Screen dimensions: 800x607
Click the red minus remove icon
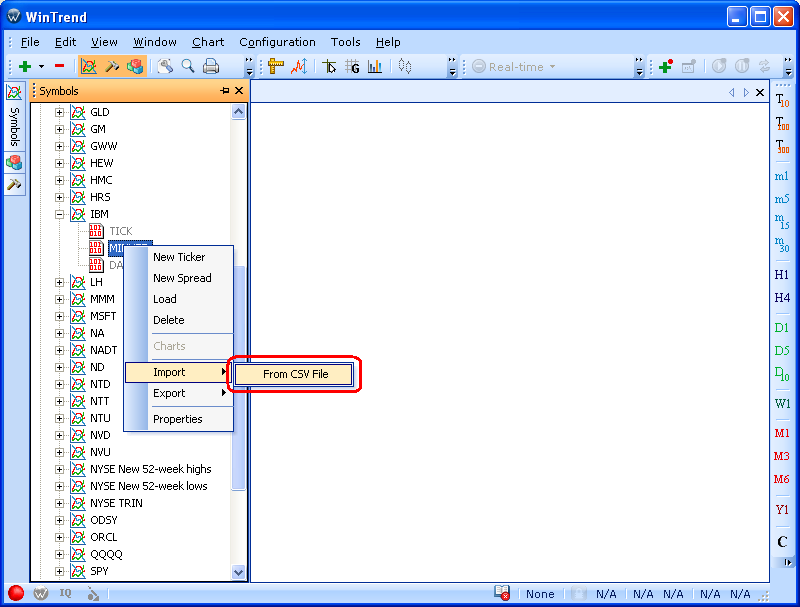pyautogui.click(x=59, y=66)
